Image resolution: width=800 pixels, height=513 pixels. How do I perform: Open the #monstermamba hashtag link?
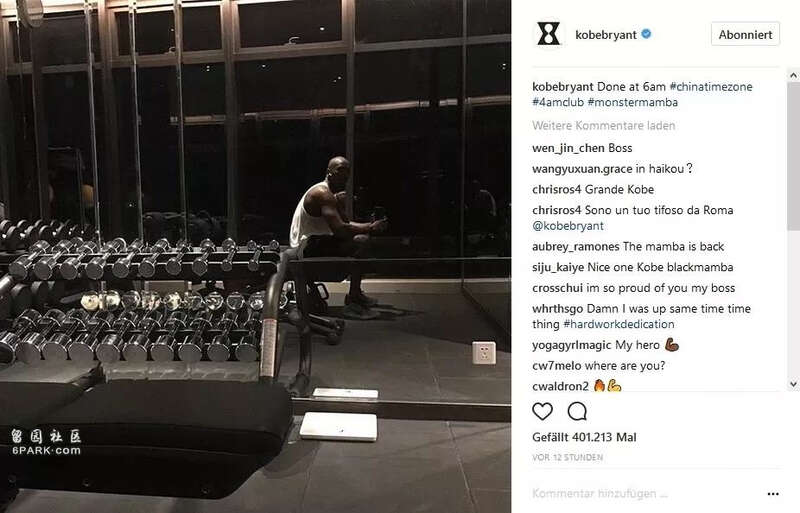633,102
